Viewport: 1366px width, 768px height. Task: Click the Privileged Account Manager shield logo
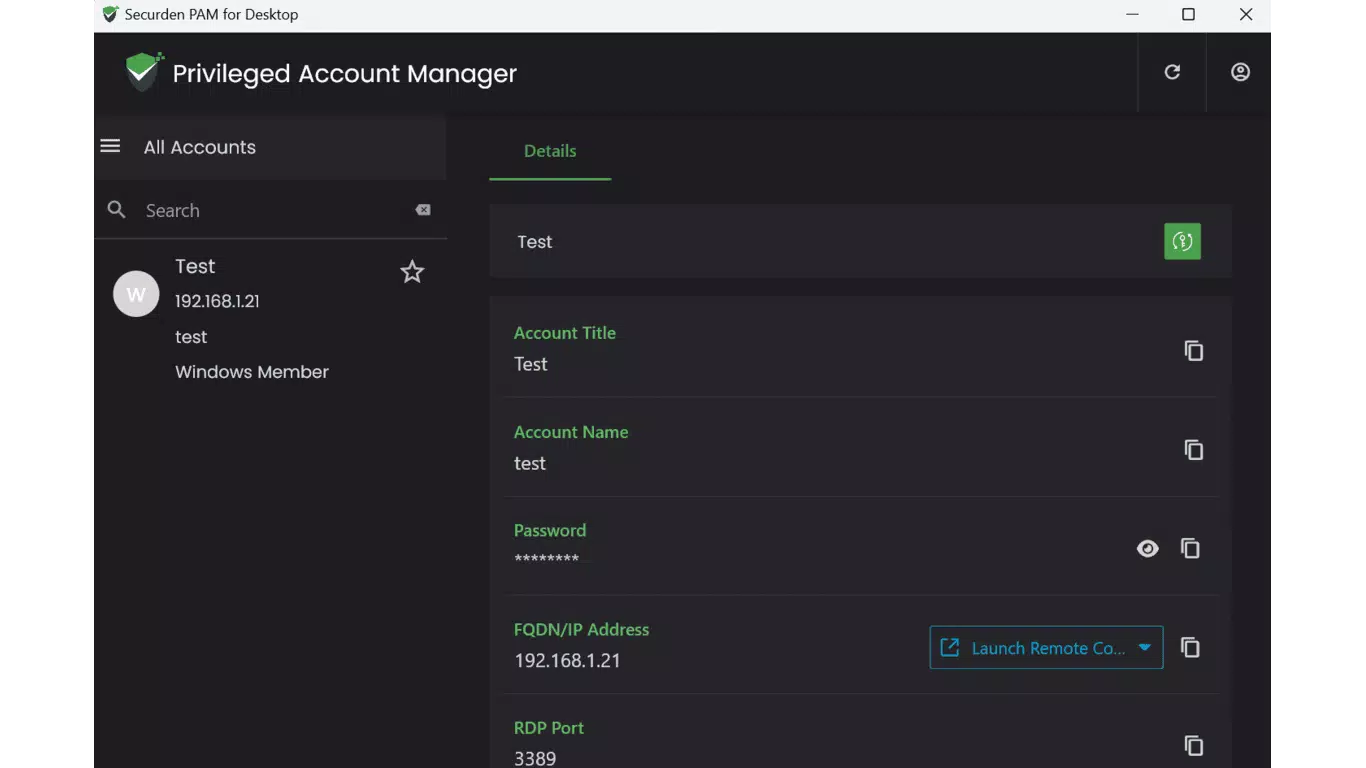tap(144, 71)
